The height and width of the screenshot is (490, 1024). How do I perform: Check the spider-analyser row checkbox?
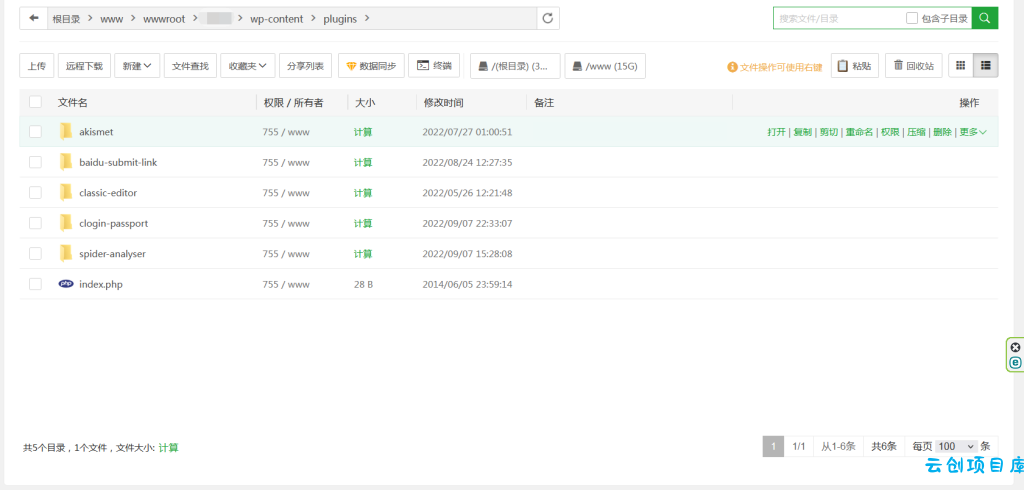pyautogui.click(x=35, y=253)
